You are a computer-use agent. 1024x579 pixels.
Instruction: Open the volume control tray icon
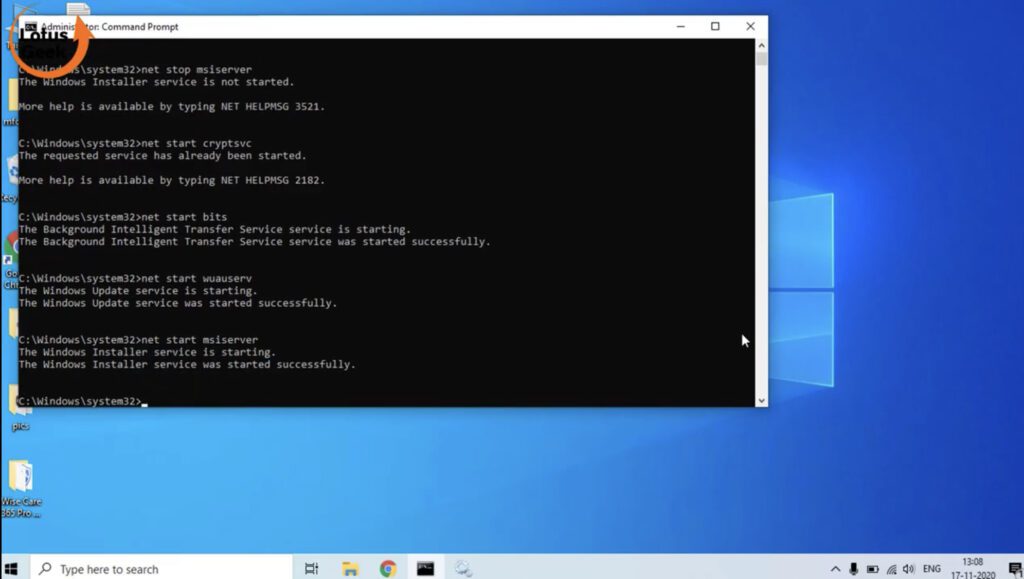[908, 569]
